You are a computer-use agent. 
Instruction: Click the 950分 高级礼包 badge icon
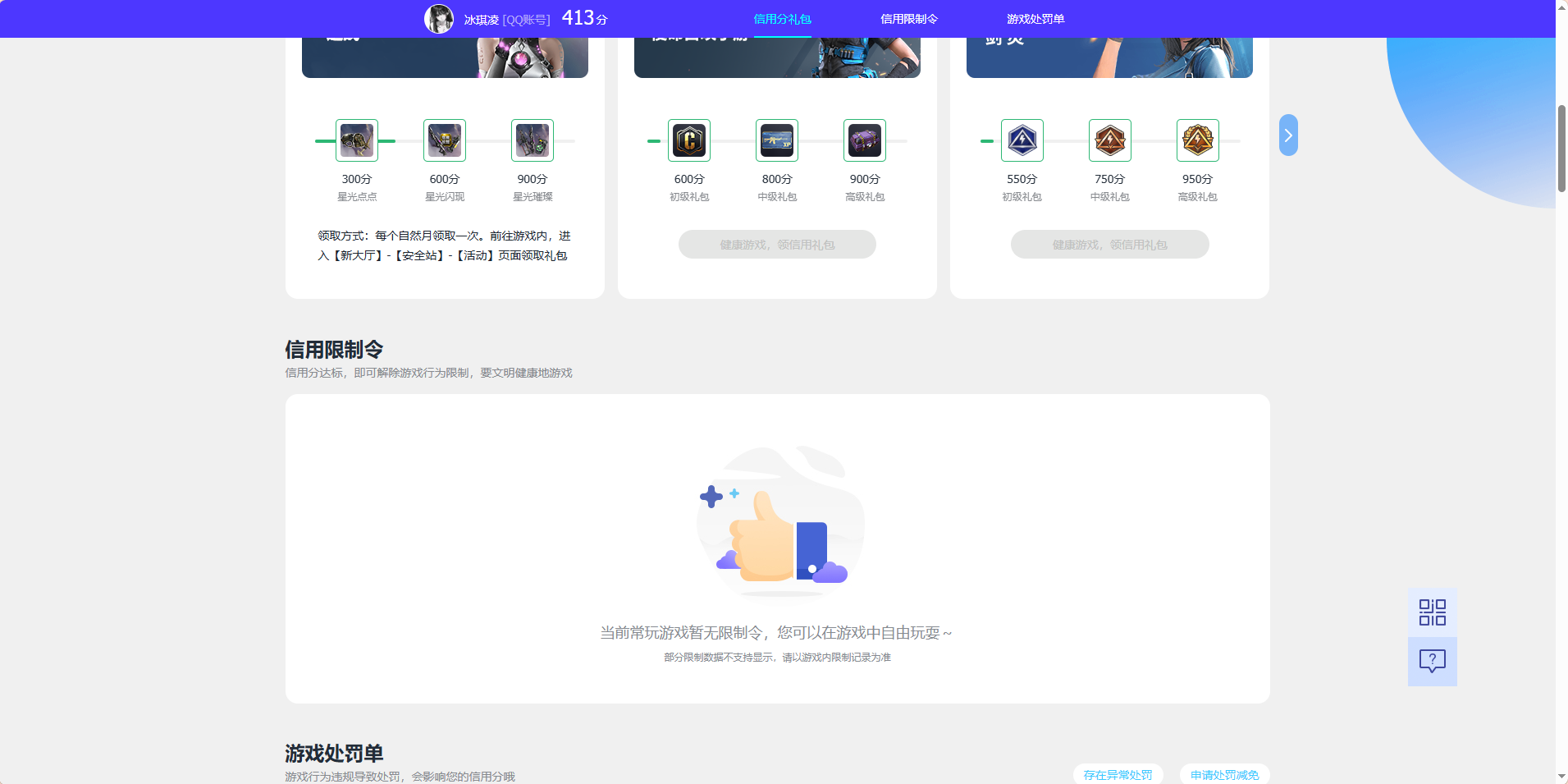point(1197,140)
